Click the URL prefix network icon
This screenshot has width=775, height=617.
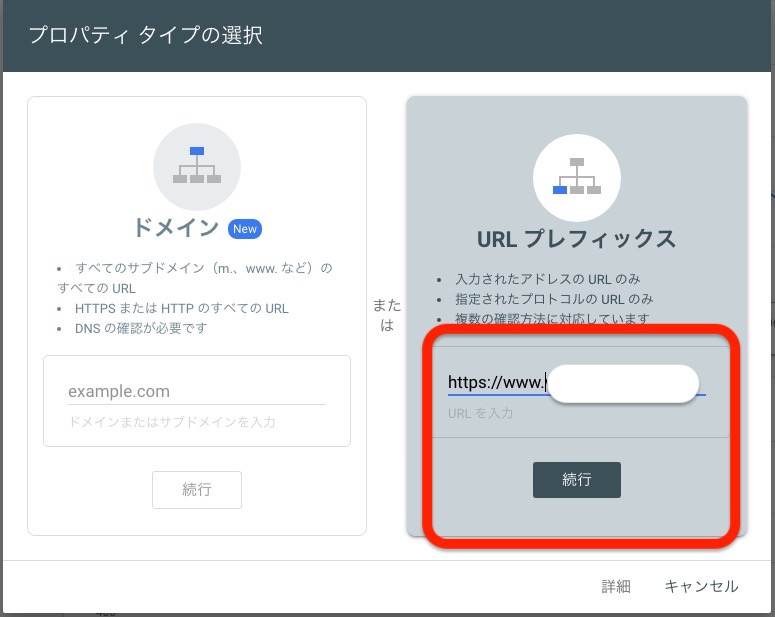coord(577,176)
